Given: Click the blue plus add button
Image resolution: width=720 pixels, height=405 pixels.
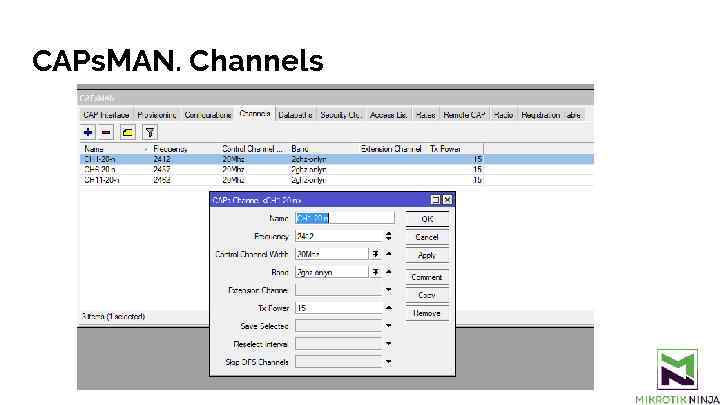Looking at the screenshot, I should pyautogui.click(x=88, y=133).
